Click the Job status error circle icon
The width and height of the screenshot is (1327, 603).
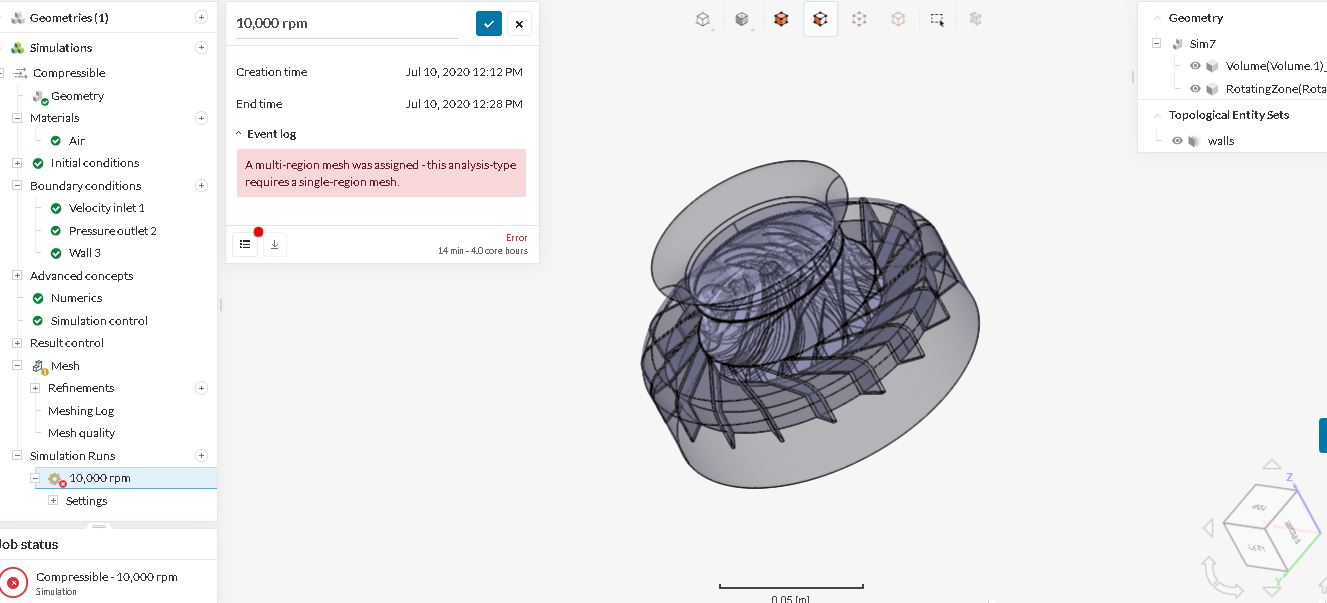coord(13,582)
